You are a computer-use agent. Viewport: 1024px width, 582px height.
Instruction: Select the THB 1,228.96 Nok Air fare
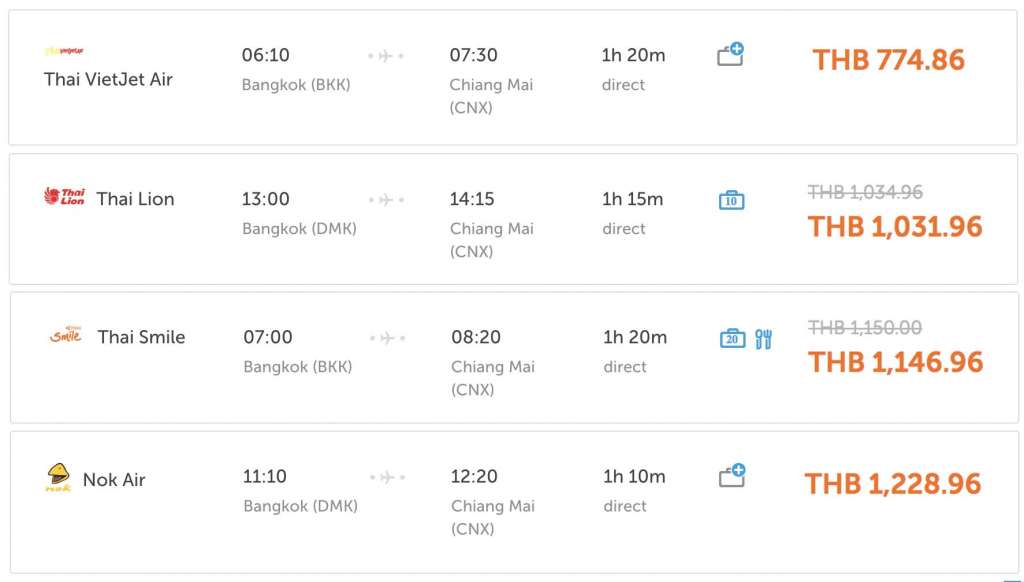893,484
